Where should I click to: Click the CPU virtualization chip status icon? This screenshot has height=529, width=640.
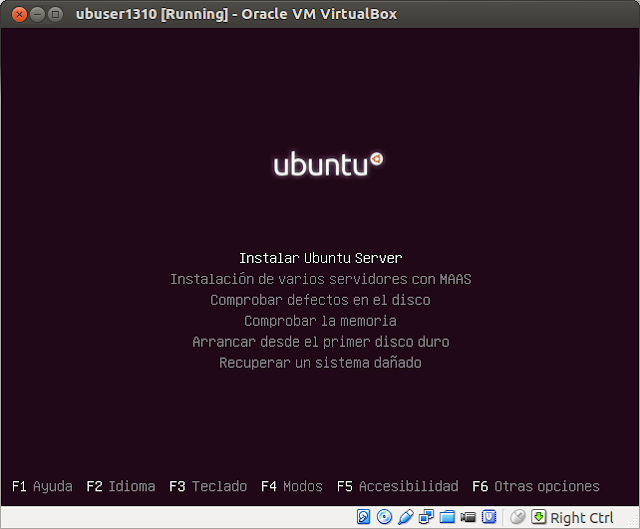(489, 517)
